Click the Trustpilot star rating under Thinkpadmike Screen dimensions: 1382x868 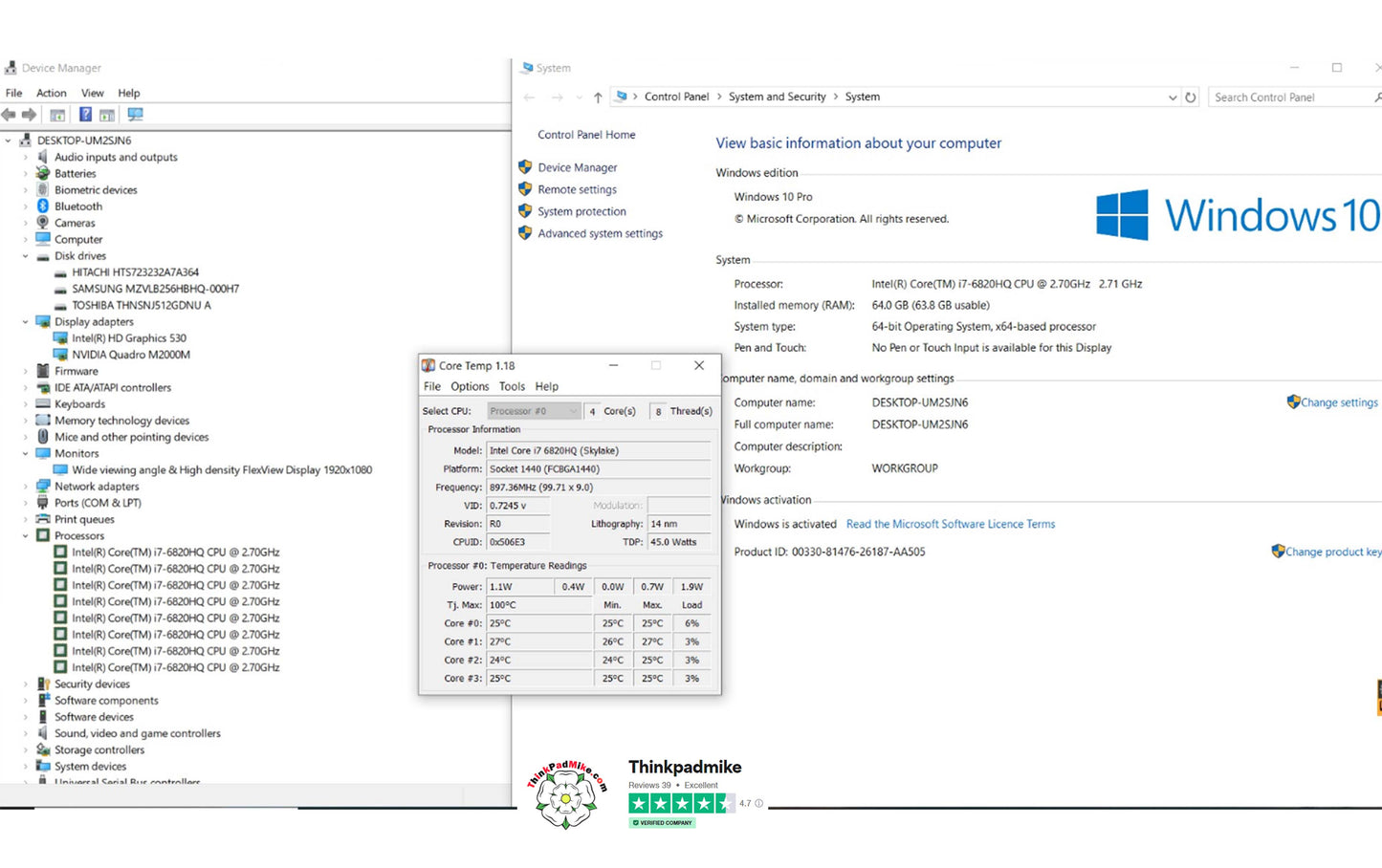681,804
